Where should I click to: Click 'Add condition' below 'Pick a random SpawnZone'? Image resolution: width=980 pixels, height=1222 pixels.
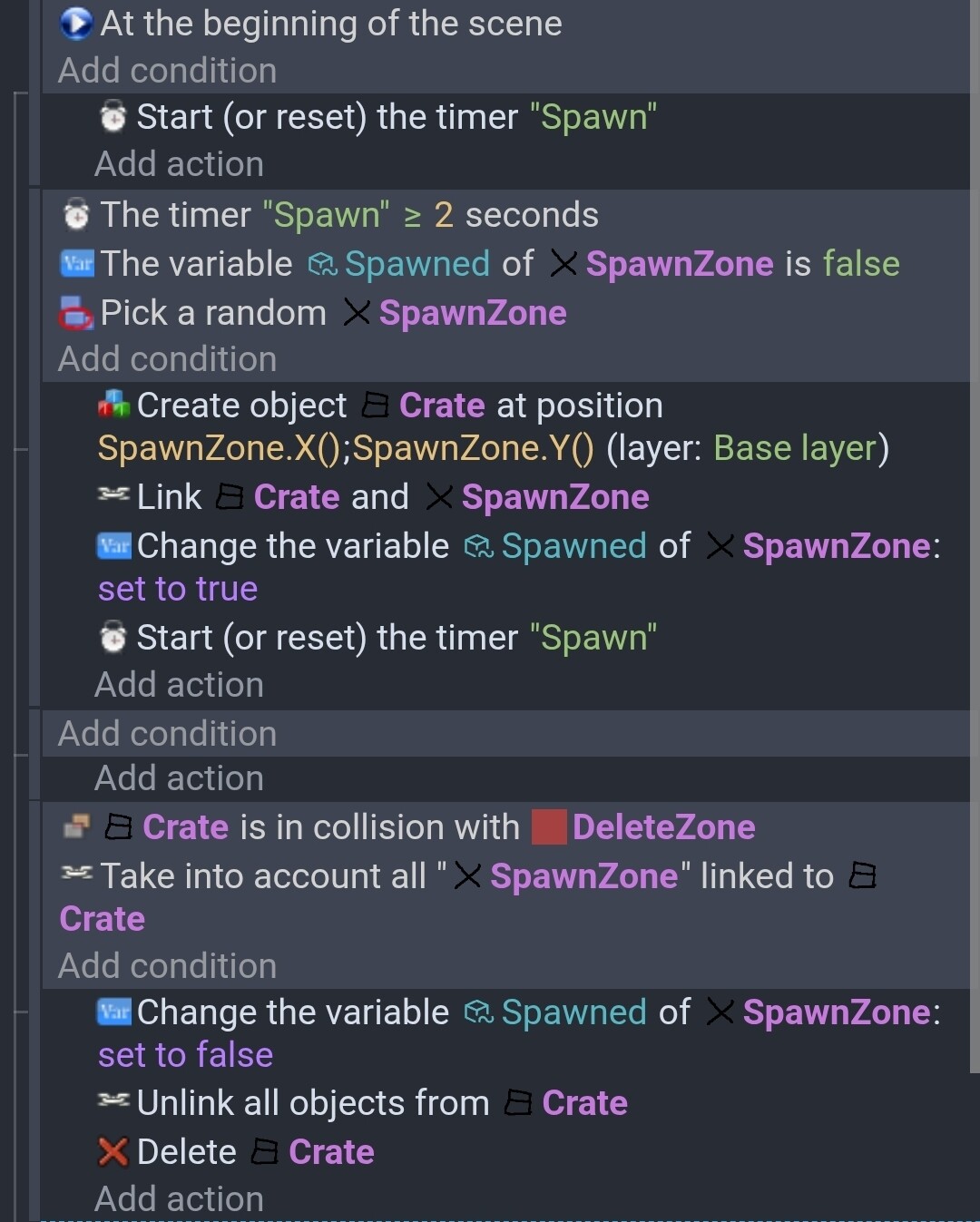(167, 359)
